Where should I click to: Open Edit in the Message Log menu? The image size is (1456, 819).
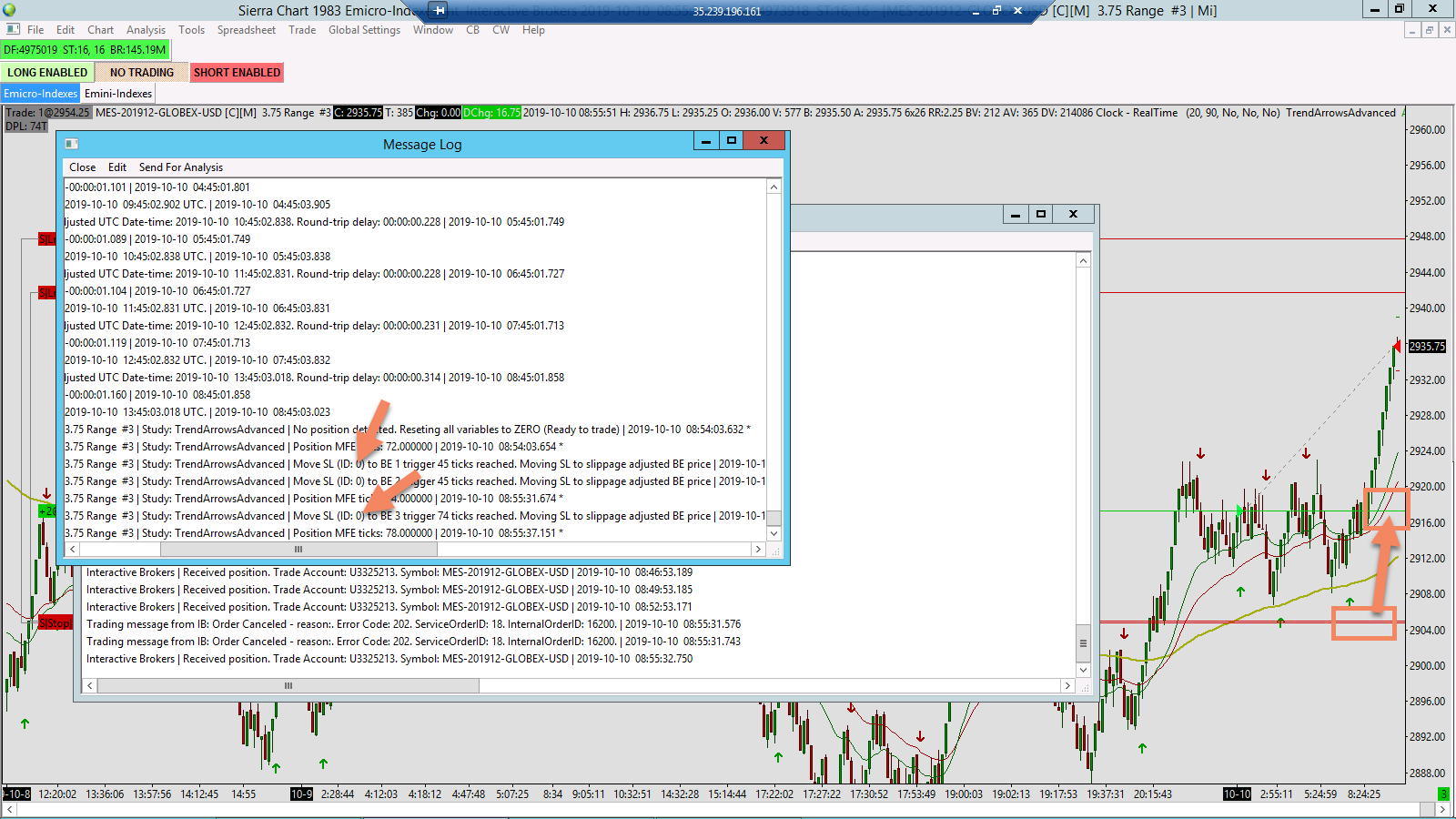point(117,167)
